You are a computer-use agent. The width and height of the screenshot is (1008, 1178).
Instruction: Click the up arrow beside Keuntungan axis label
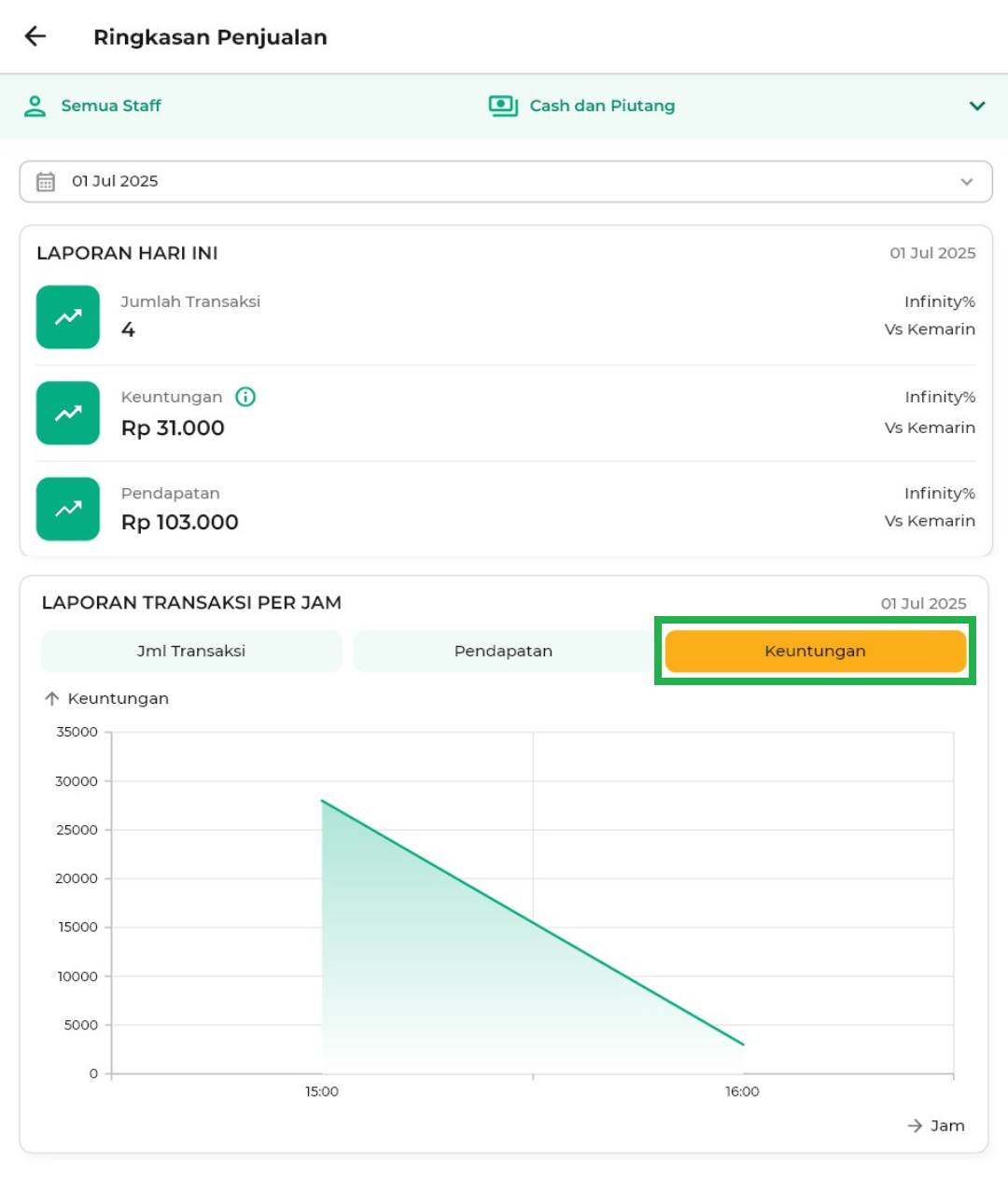click(52, 698)
